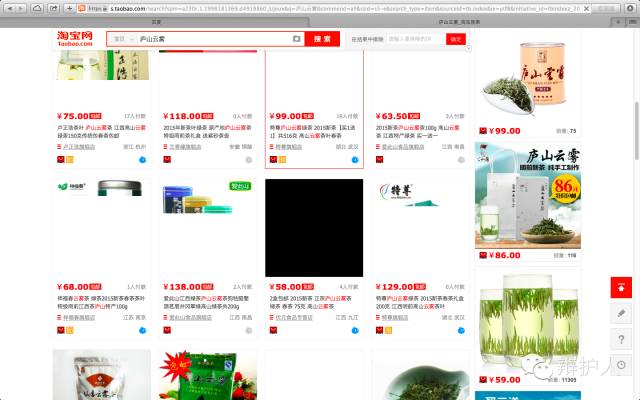Expand the small chevron below the 确定 button
Image resolution: width=640 pixels, height=400 pixels.
[468, 49]
